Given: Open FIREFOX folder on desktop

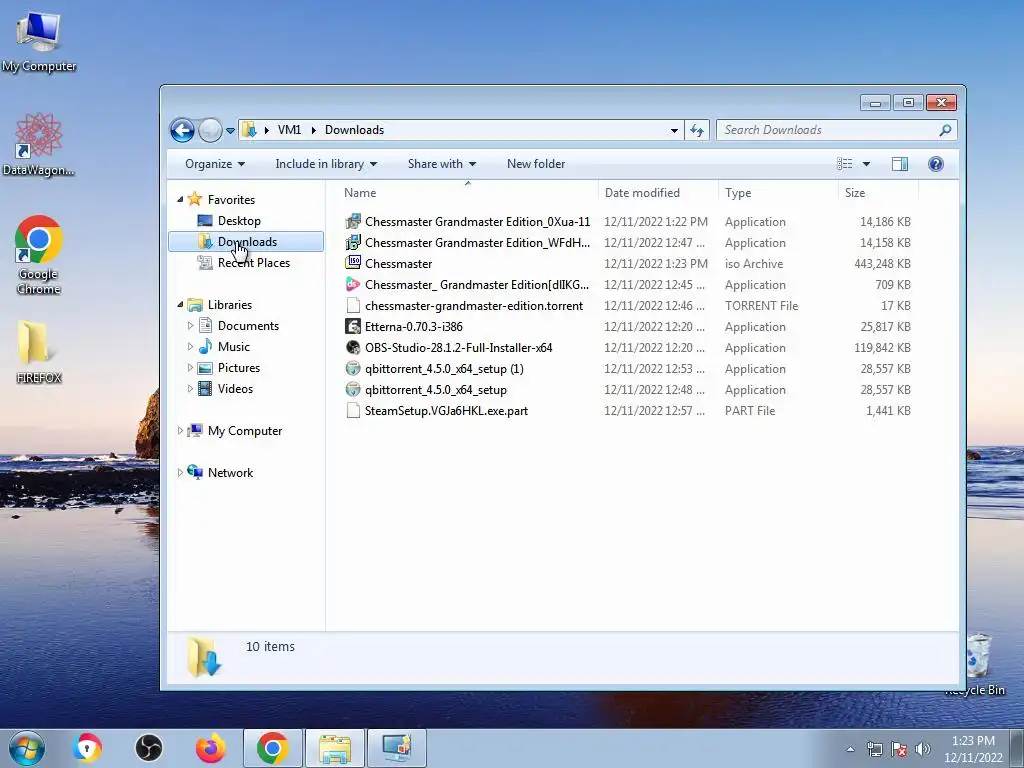Looking at the screenshot, I should click(39, 351).
